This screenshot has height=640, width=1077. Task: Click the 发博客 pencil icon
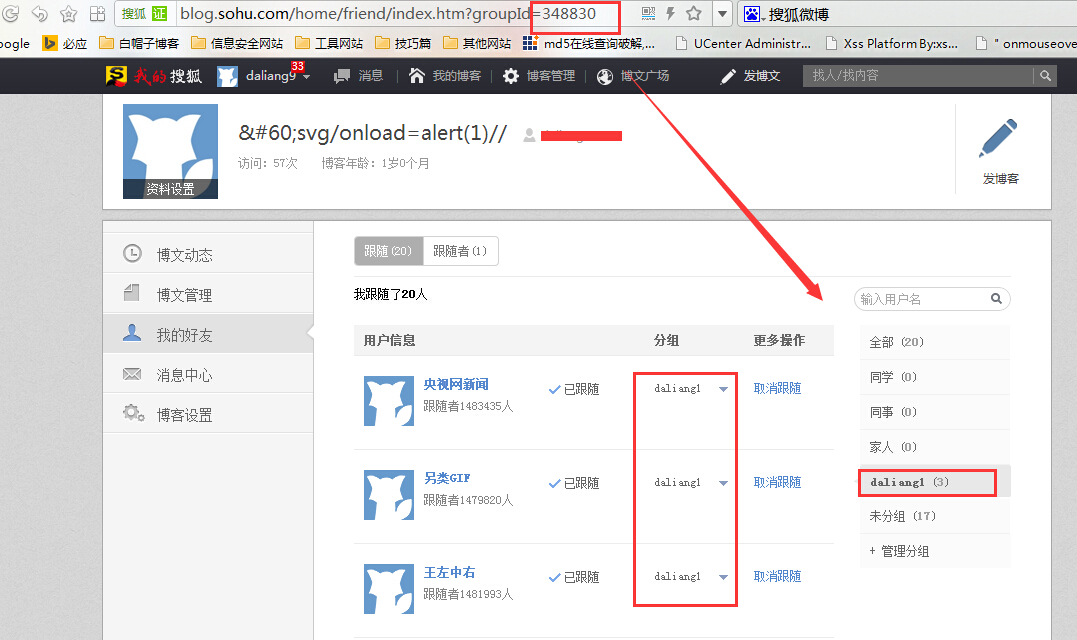[1000, 139]
